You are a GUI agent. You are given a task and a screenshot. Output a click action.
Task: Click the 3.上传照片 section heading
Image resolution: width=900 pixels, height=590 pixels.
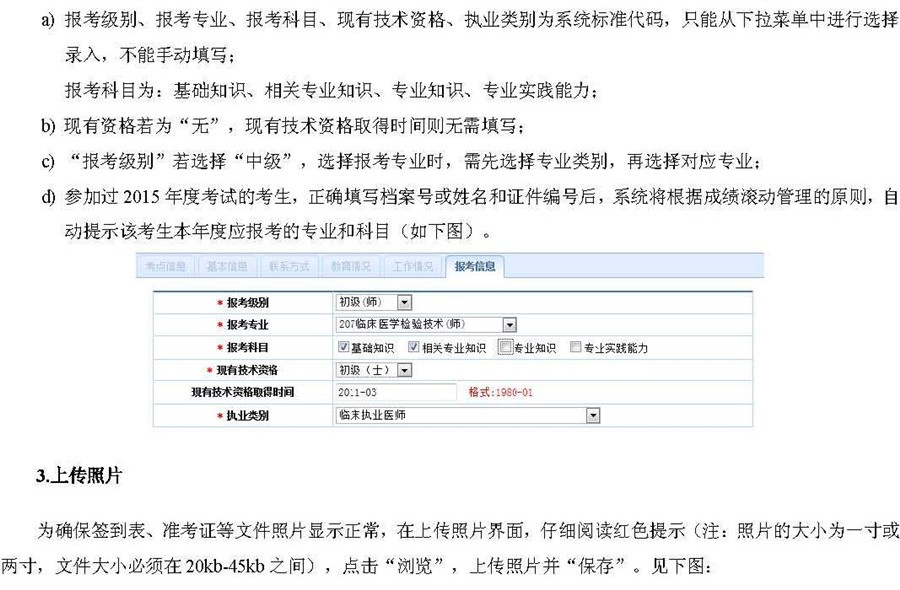79,476
